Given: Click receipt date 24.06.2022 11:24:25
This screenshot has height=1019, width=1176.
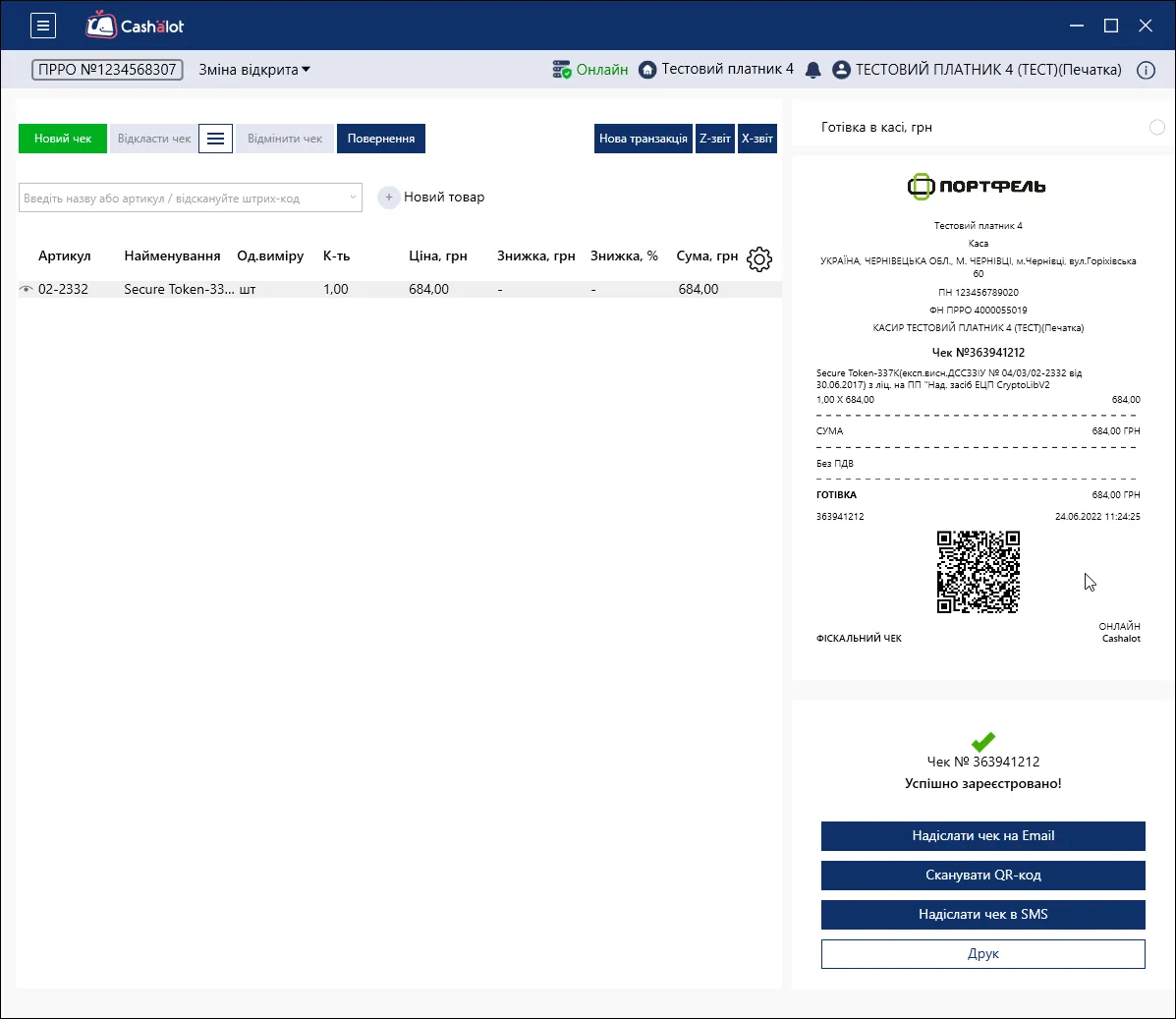Looking at the screenshot, I should click(x=1097, y=516).
